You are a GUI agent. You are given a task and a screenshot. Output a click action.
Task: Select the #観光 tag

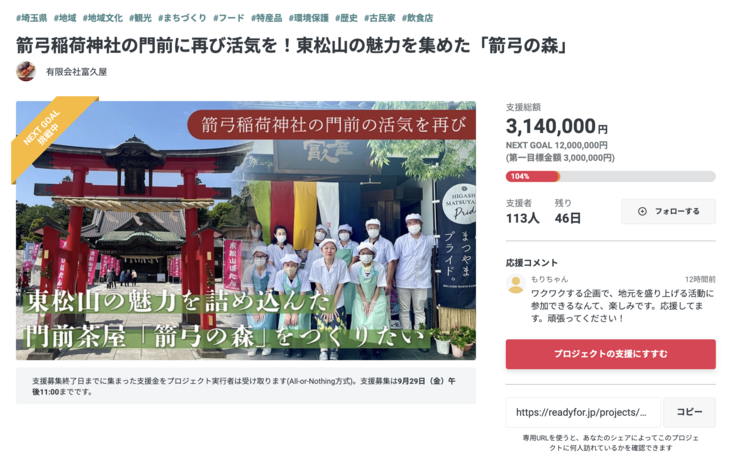coord(140,18)
